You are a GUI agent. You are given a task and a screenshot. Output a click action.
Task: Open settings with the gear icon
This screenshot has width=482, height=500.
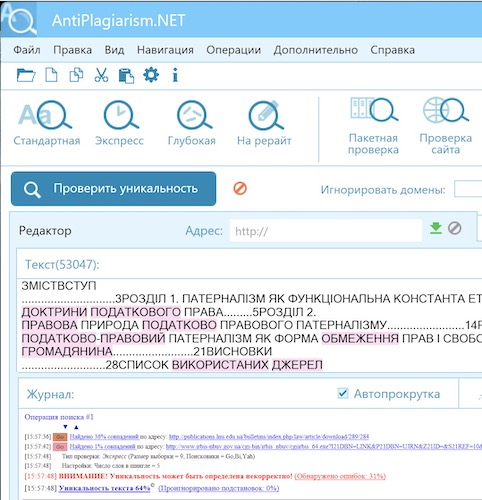coord(151,75)
